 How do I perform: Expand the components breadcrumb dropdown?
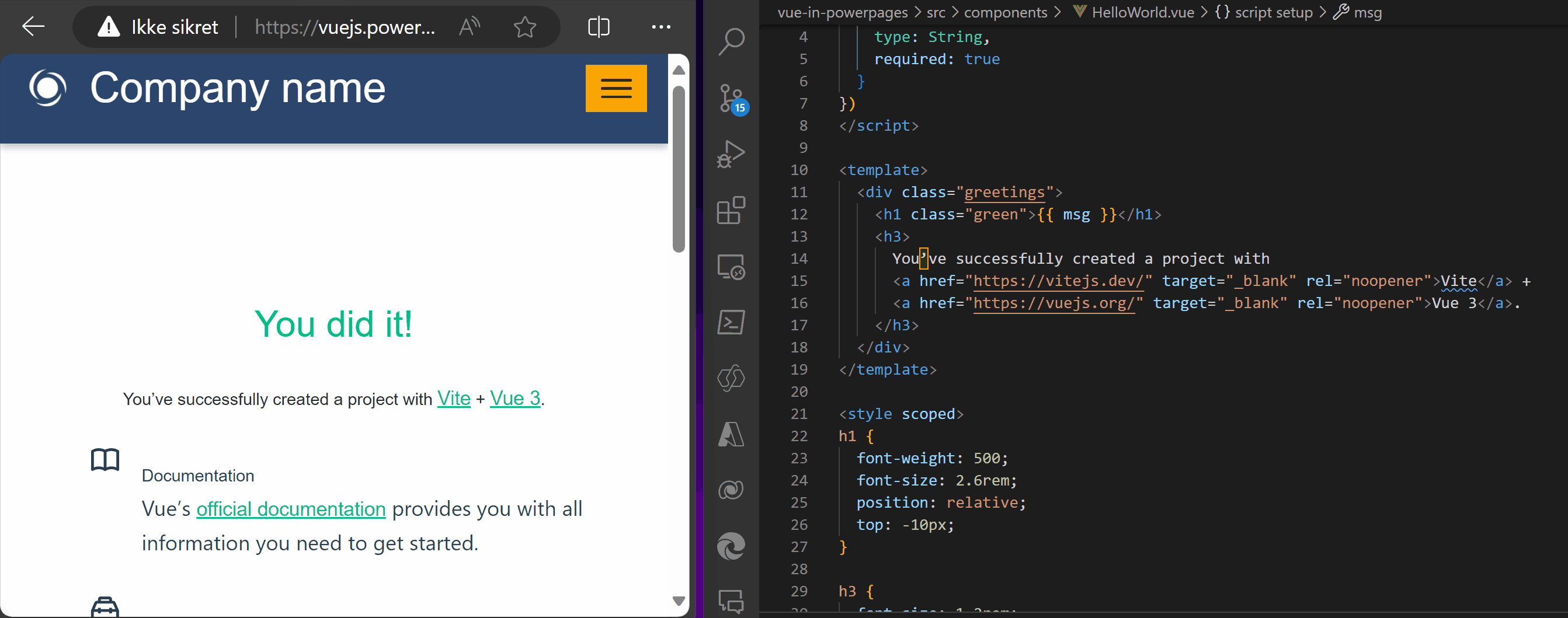point(1006,12)
